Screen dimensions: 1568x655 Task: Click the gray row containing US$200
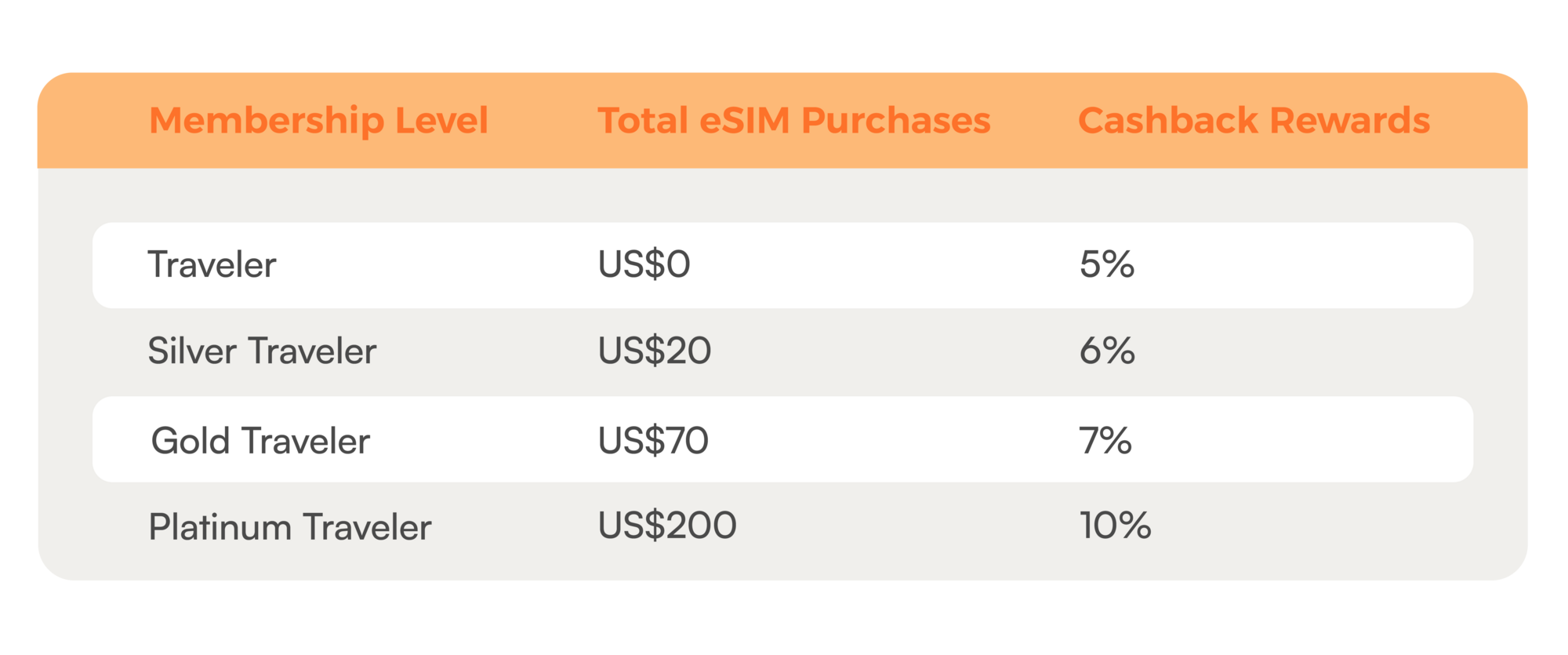(862, 527)
